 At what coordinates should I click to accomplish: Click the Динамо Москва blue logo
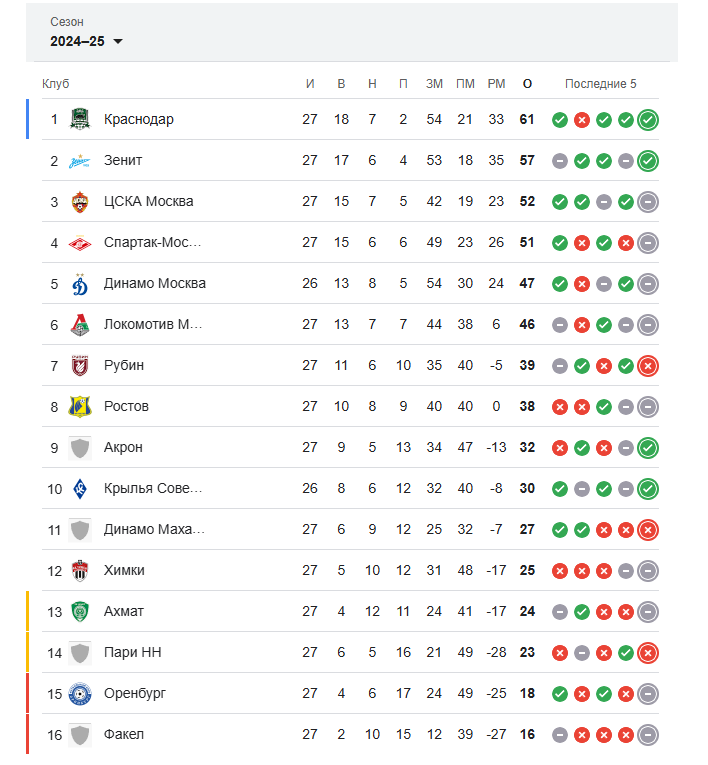(x=80, y=283)
